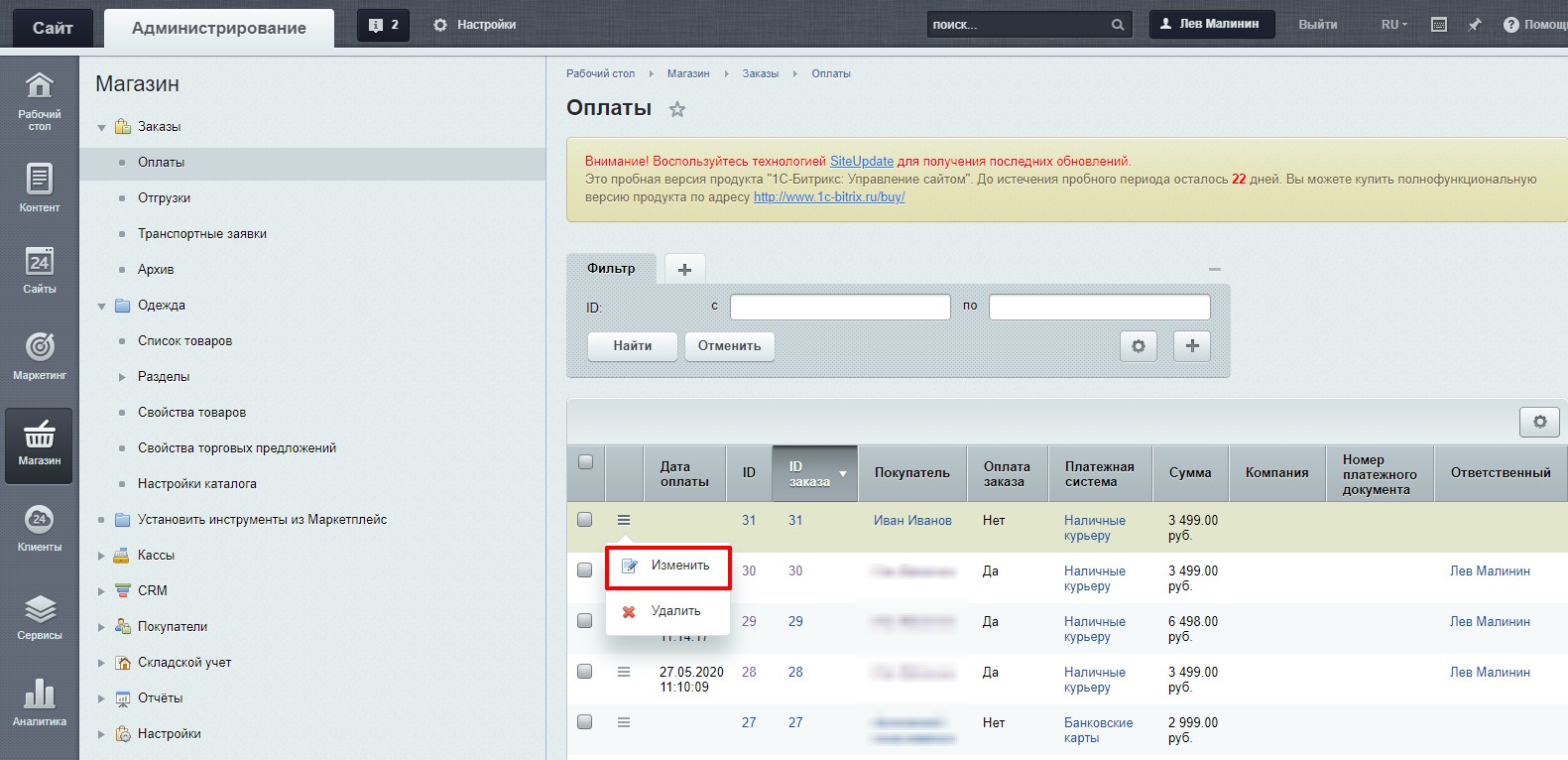Open row actions menu for payment 28
Viewport: 1568px width, 760px height.
624,672
